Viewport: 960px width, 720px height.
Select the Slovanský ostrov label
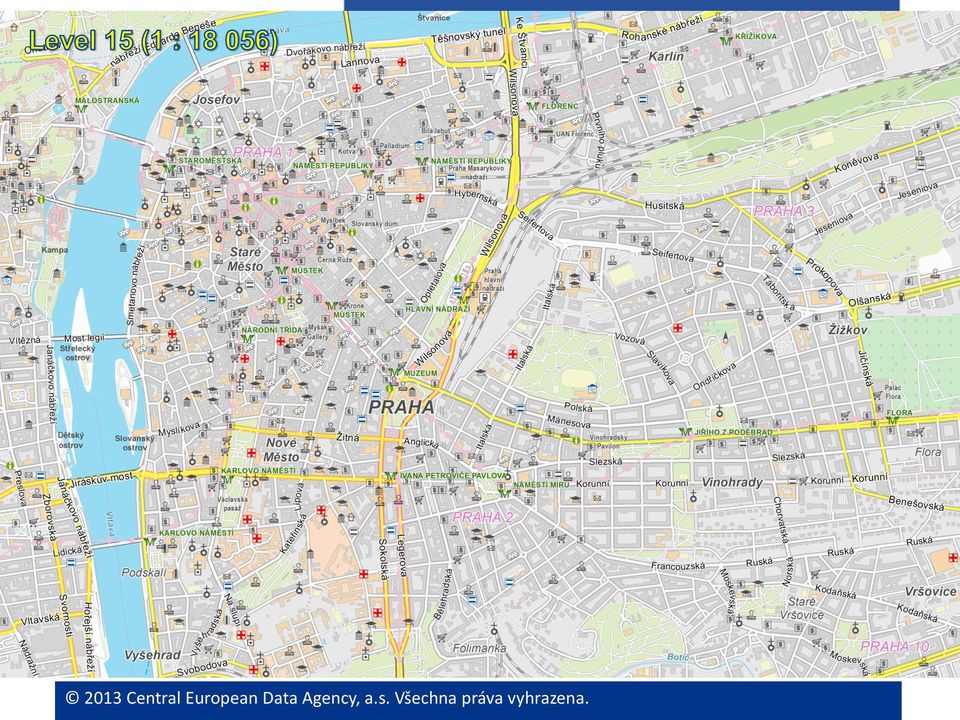(135, 443)
